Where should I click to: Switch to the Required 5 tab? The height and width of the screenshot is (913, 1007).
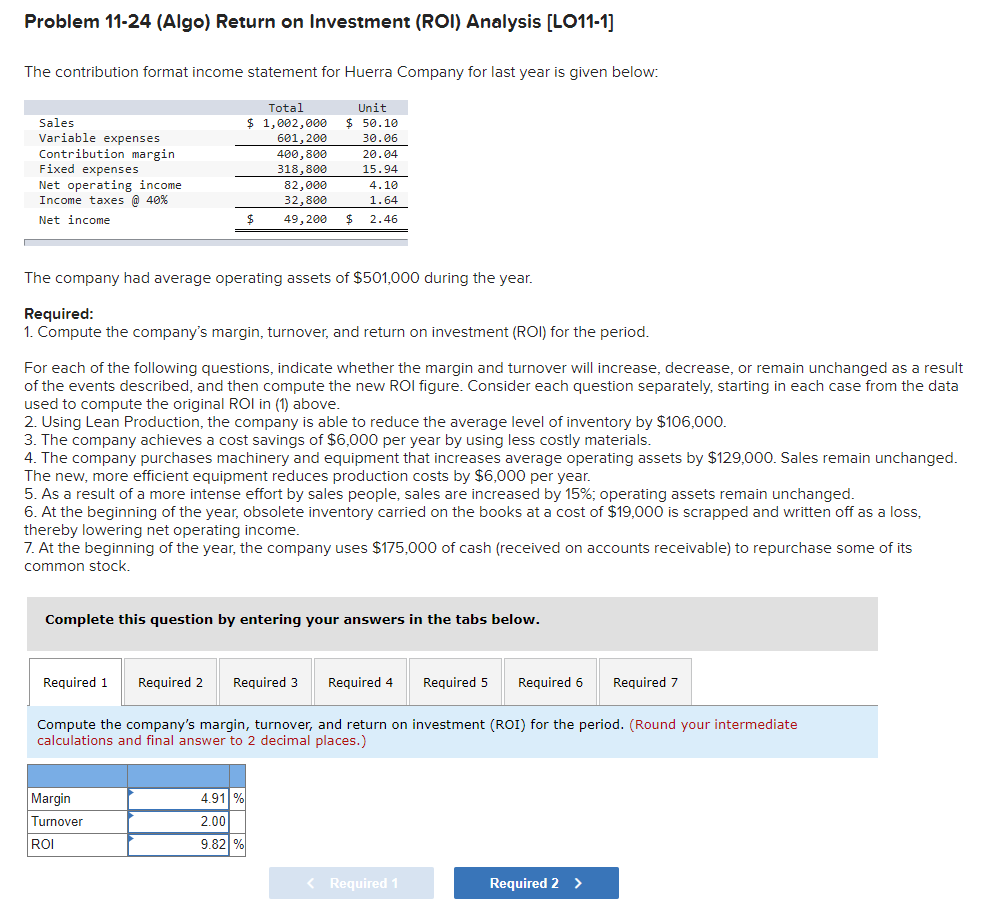455,681
